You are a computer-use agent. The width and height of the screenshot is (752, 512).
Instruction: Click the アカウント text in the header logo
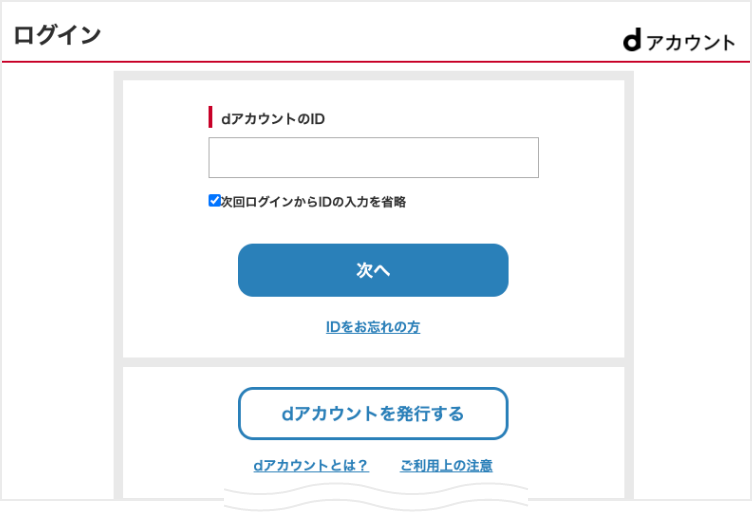tap(690, 42)
